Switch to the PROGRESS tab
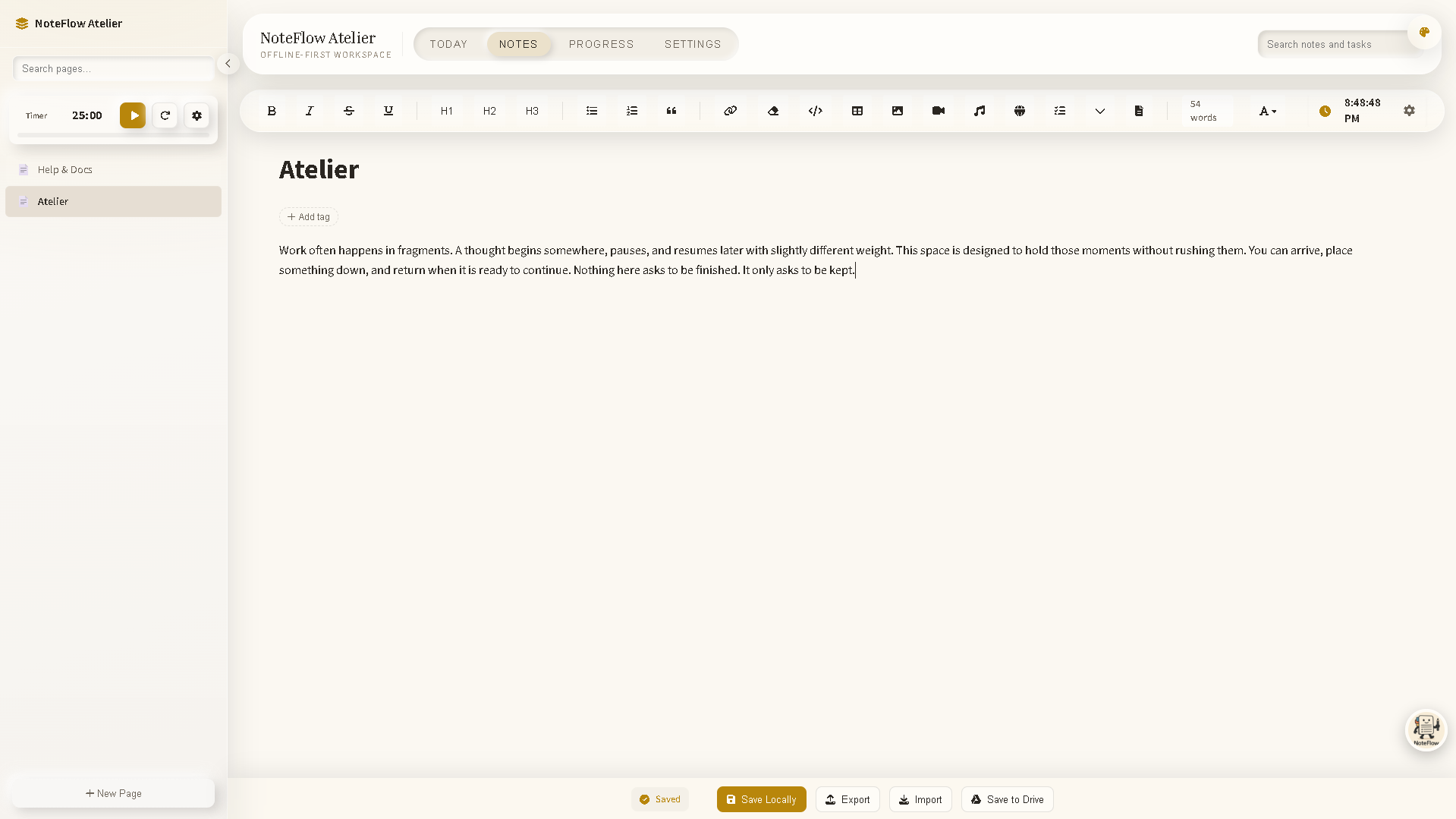 point(601,44)
